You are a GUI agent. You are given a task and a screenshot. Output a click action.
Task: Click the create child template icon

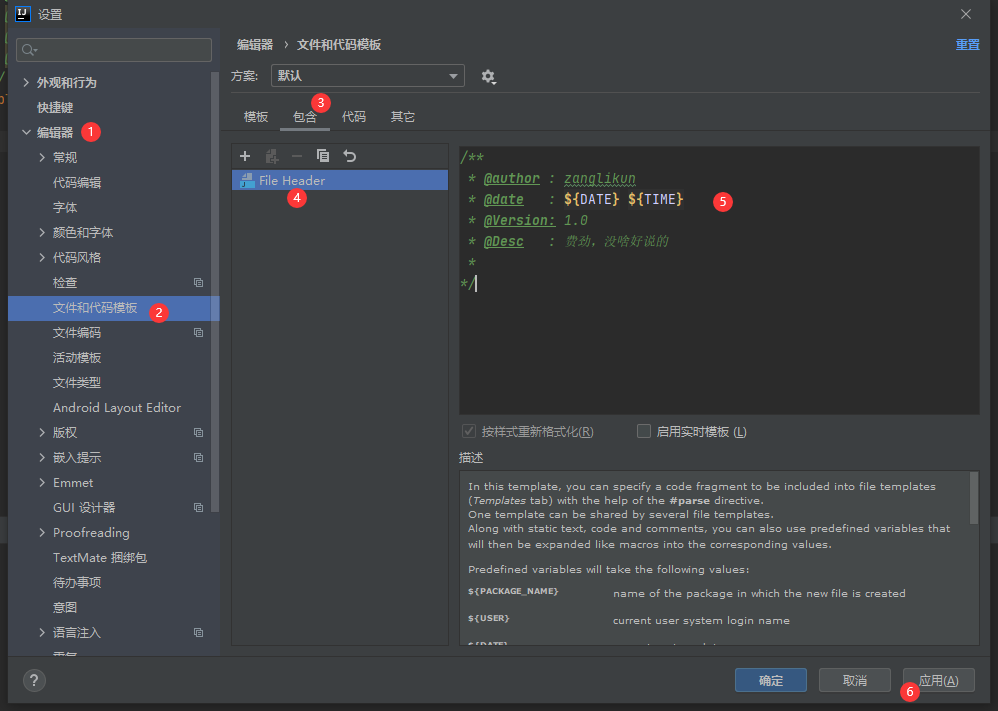(x=271, y=156)
